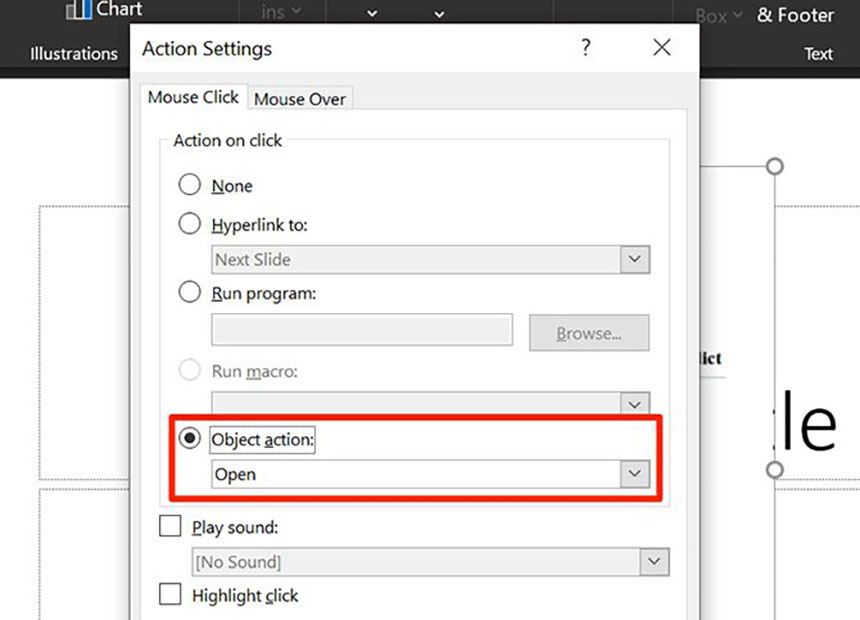Switch to the Mouse Over tab
This screenshot has height=620, width=860.
tap(300, 99)
